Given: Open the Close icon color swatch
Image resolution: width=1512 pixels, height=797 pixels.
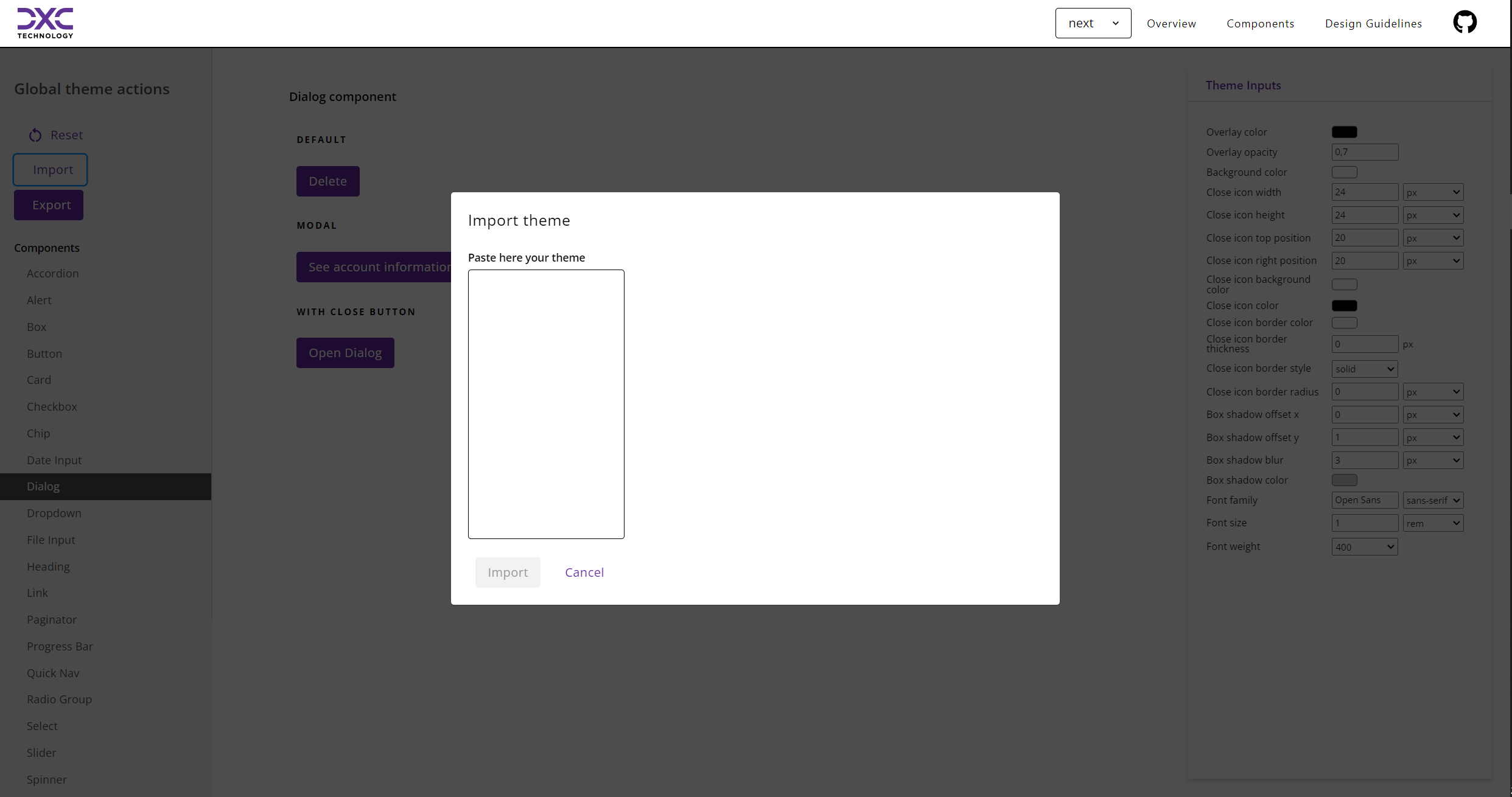Looking at the screenshot, I should (x=1345, y=305).
